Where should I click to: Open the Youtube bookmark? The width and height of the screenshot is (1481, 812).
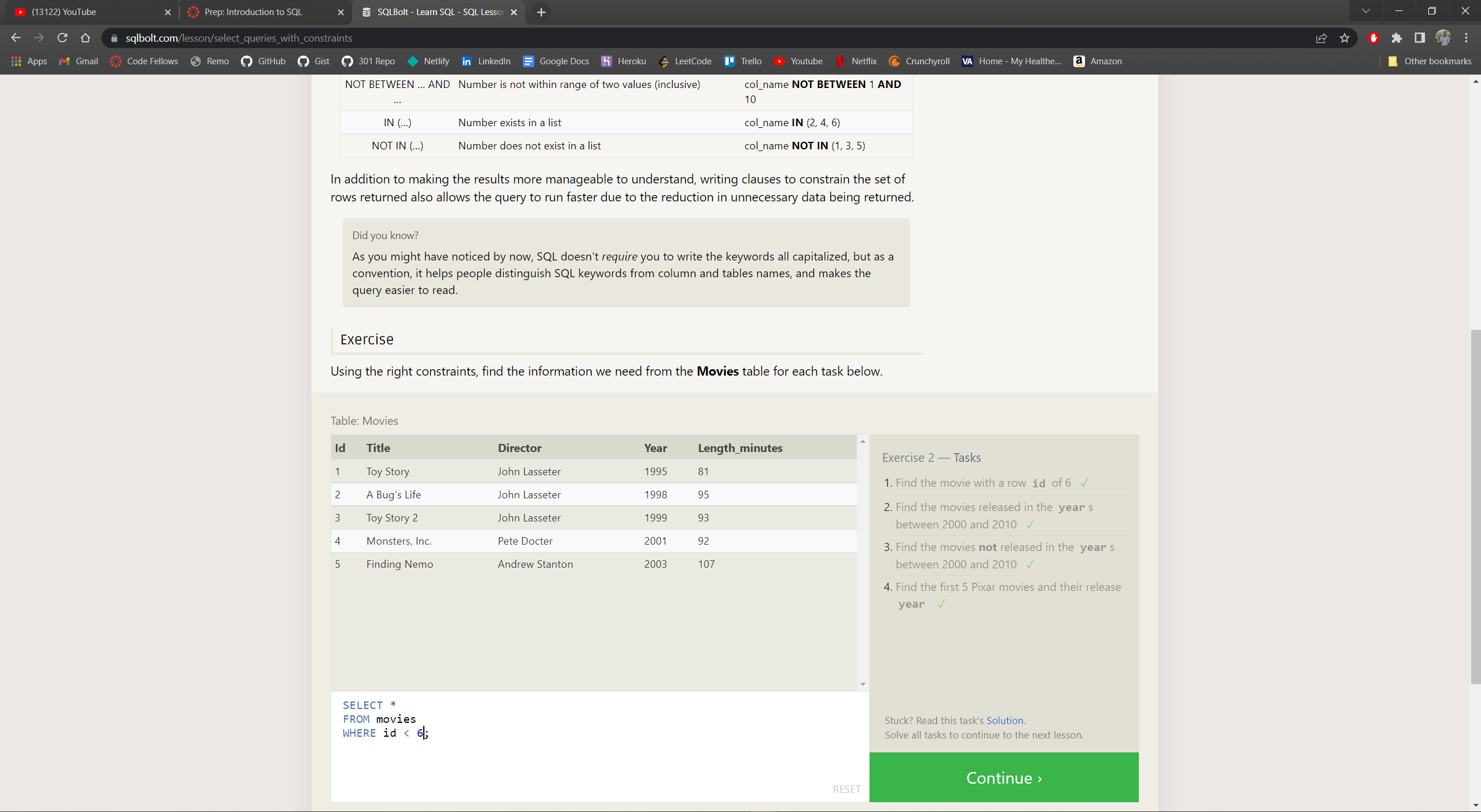798,61
